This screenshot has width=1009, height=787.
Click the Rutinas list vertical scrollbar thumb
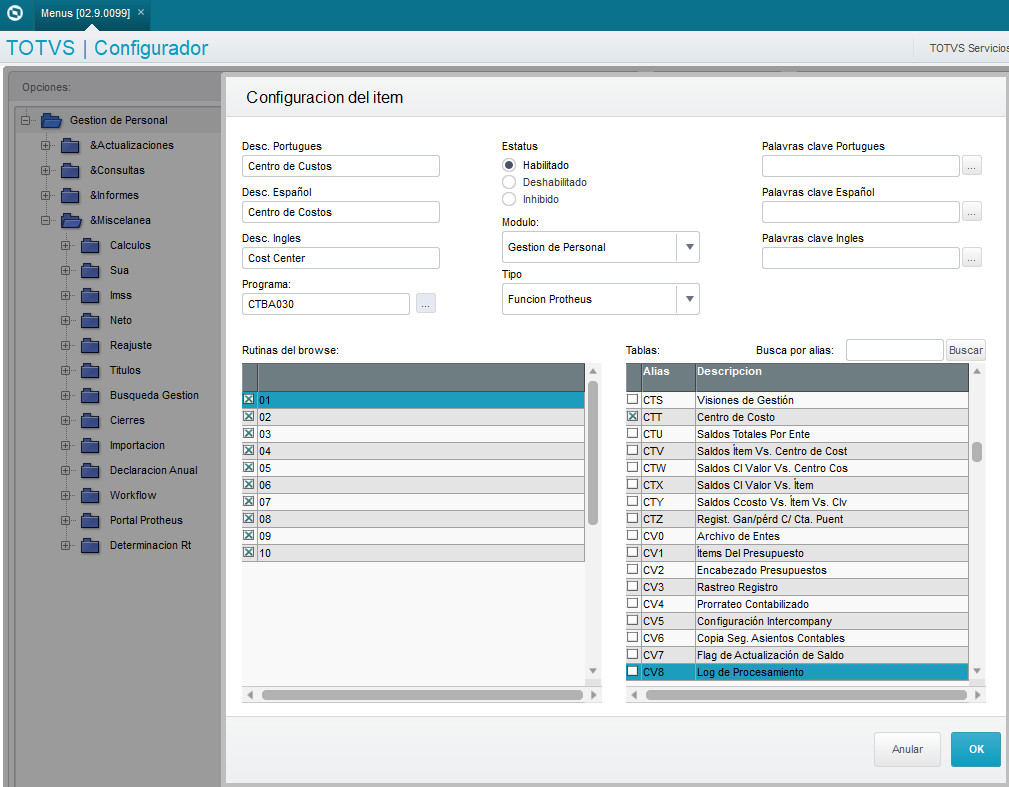593,453
